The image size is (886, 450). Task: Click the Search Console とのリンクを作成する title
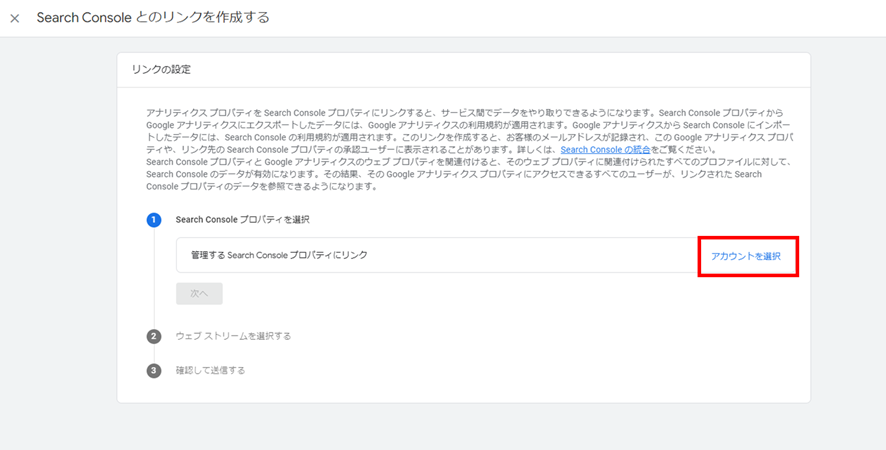tap(153, 18)
